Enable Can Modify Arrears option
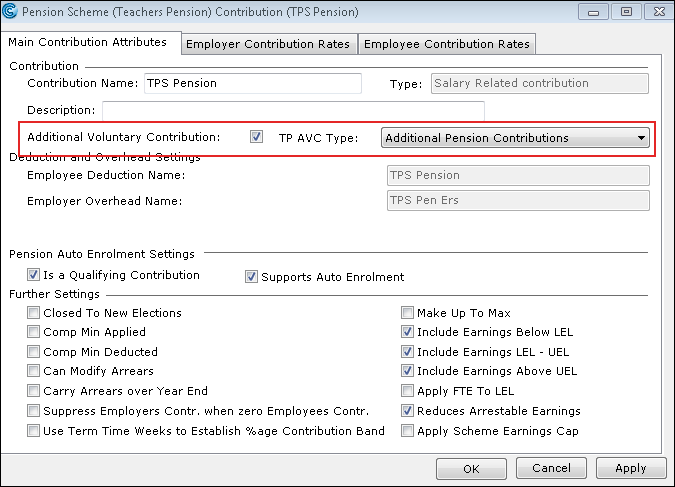The image size is (675, 487). pyautogui.click(x=33, y=371)
